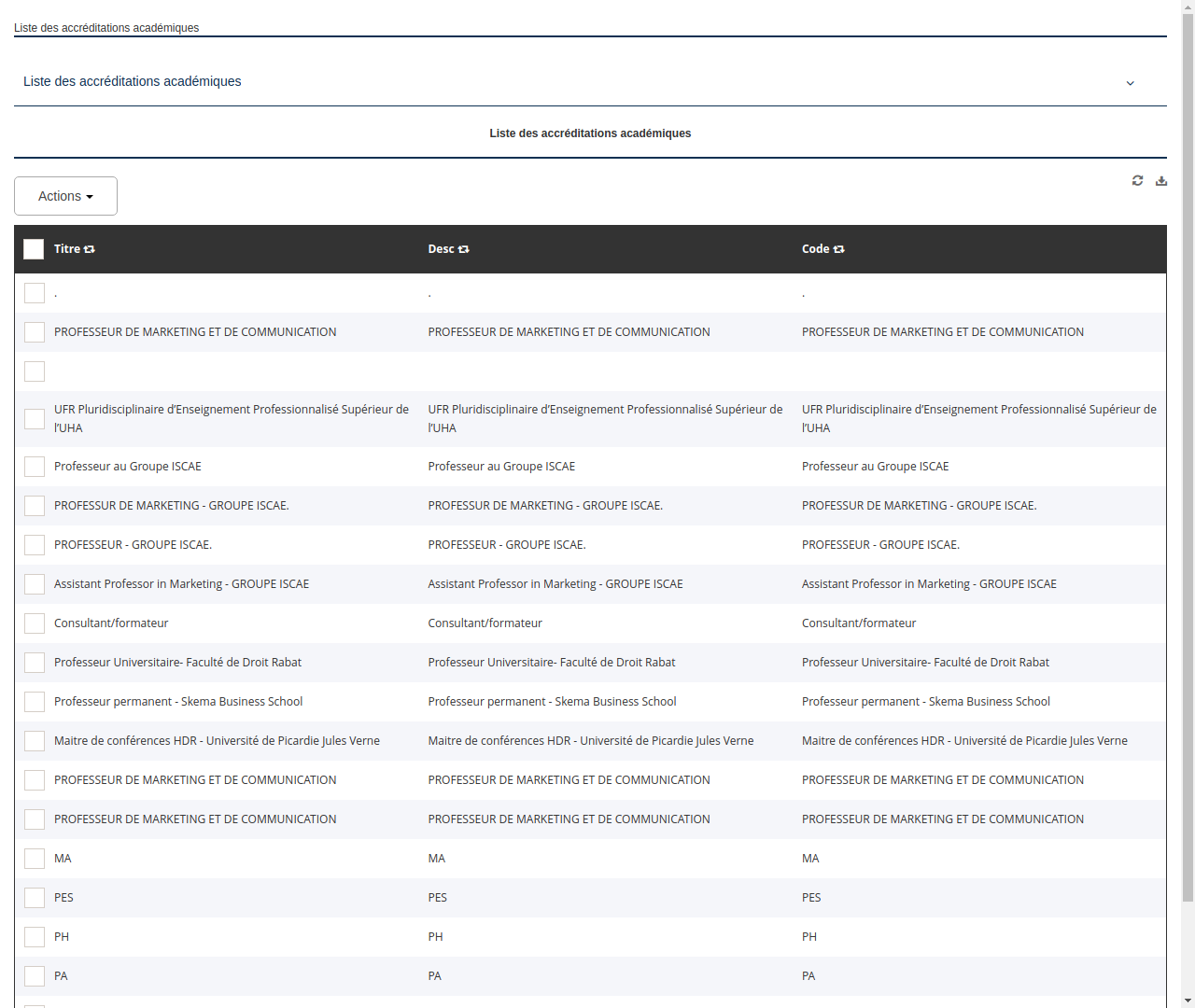This screenshot has width=1195, height=1008.
Task: Select the 'Liste des accréditations académiques' breadcrumb
Action: (x=106, y=28)
